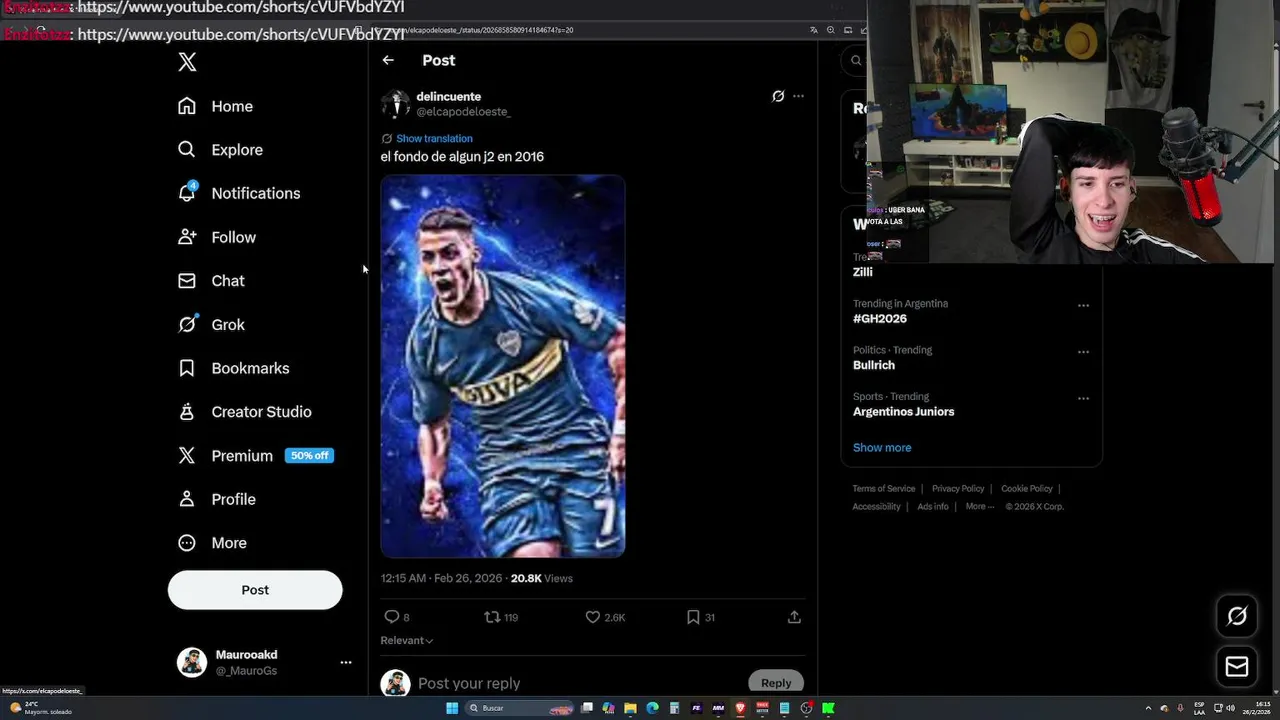Screen dimensions: 1280x720
Task: Open Creator Studio
Action: (244, 412)
